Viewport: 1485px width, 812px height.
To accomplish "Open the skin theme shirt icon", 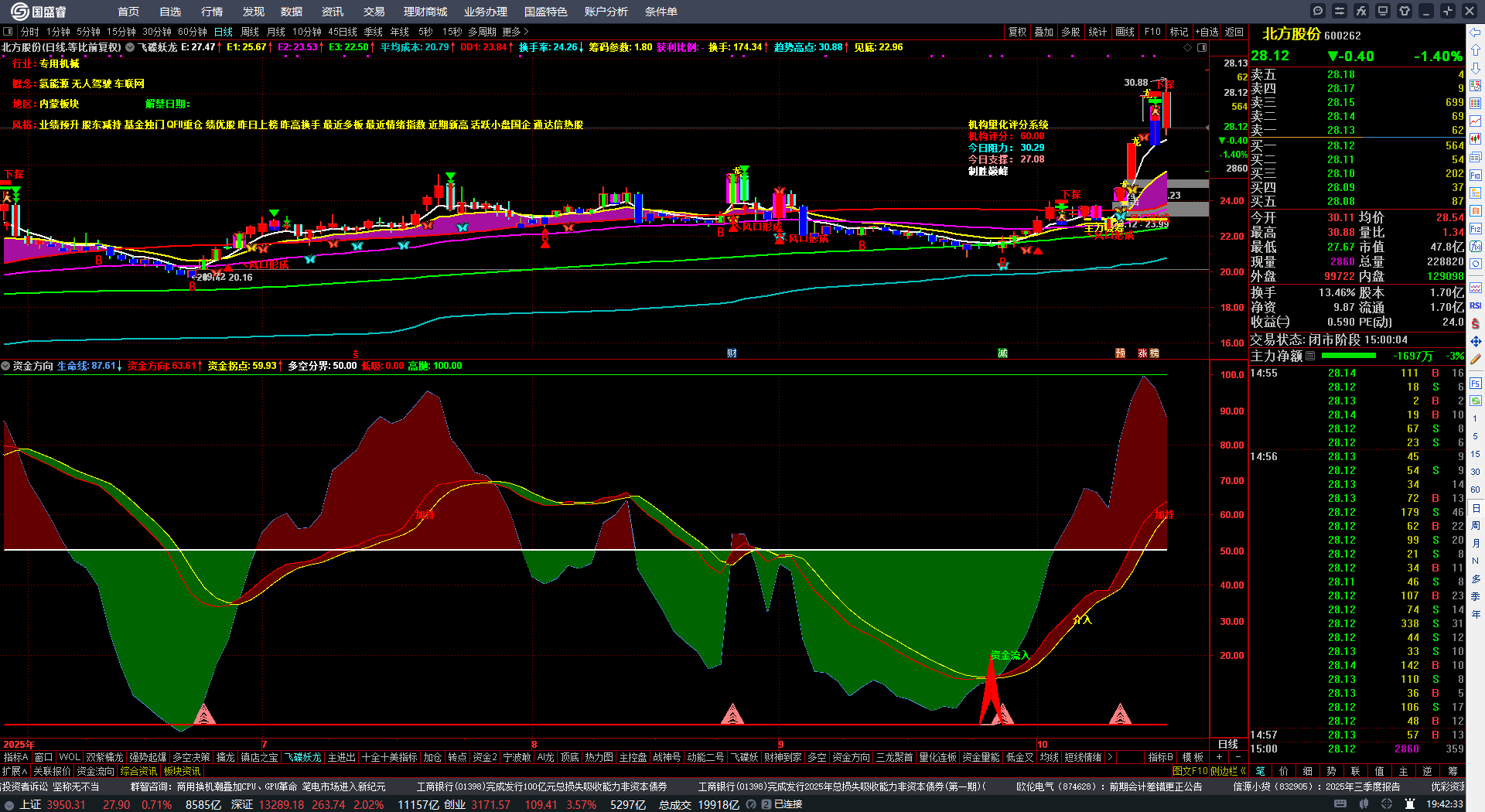I will (x=1405, y=11).
